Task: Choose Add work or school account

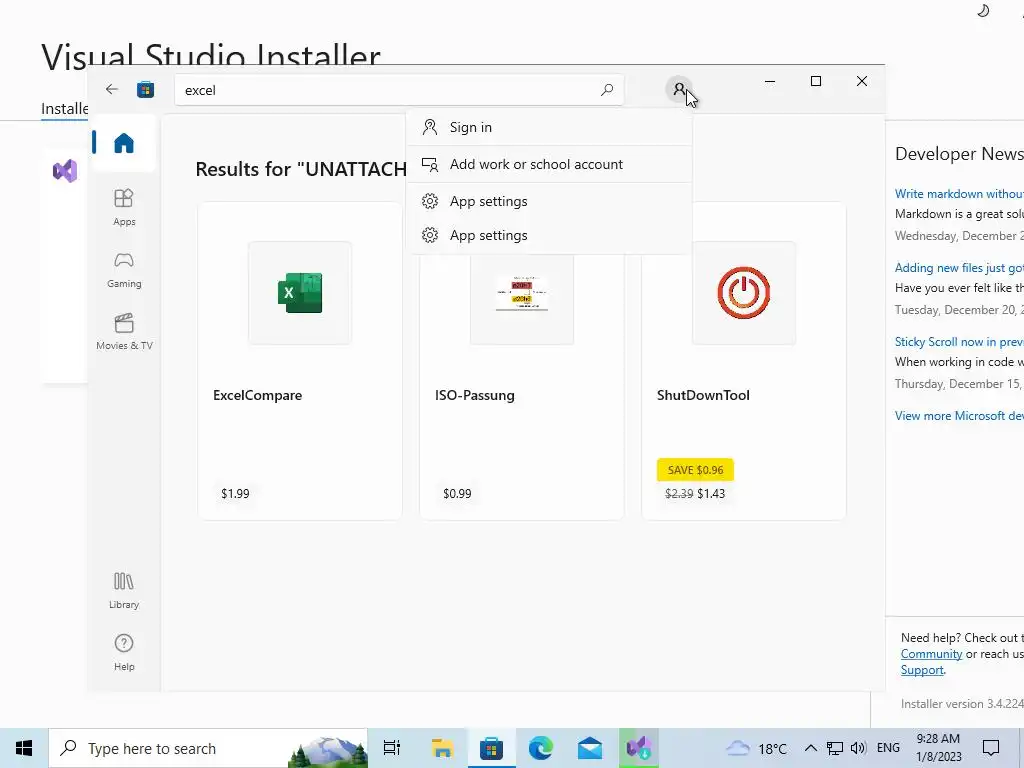Action: pos(549,164)
